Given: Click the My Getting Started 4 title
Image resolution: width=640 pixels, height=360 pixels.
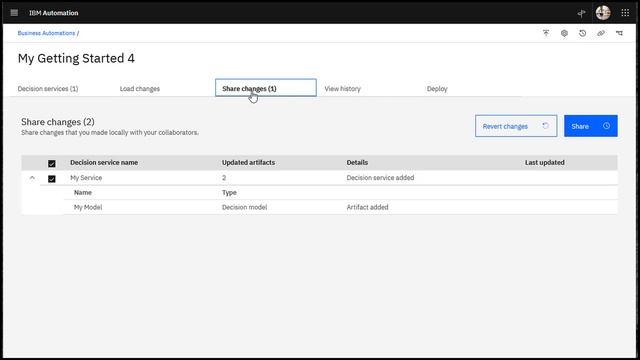Looking at the screenshot, I should click(76, 58).
